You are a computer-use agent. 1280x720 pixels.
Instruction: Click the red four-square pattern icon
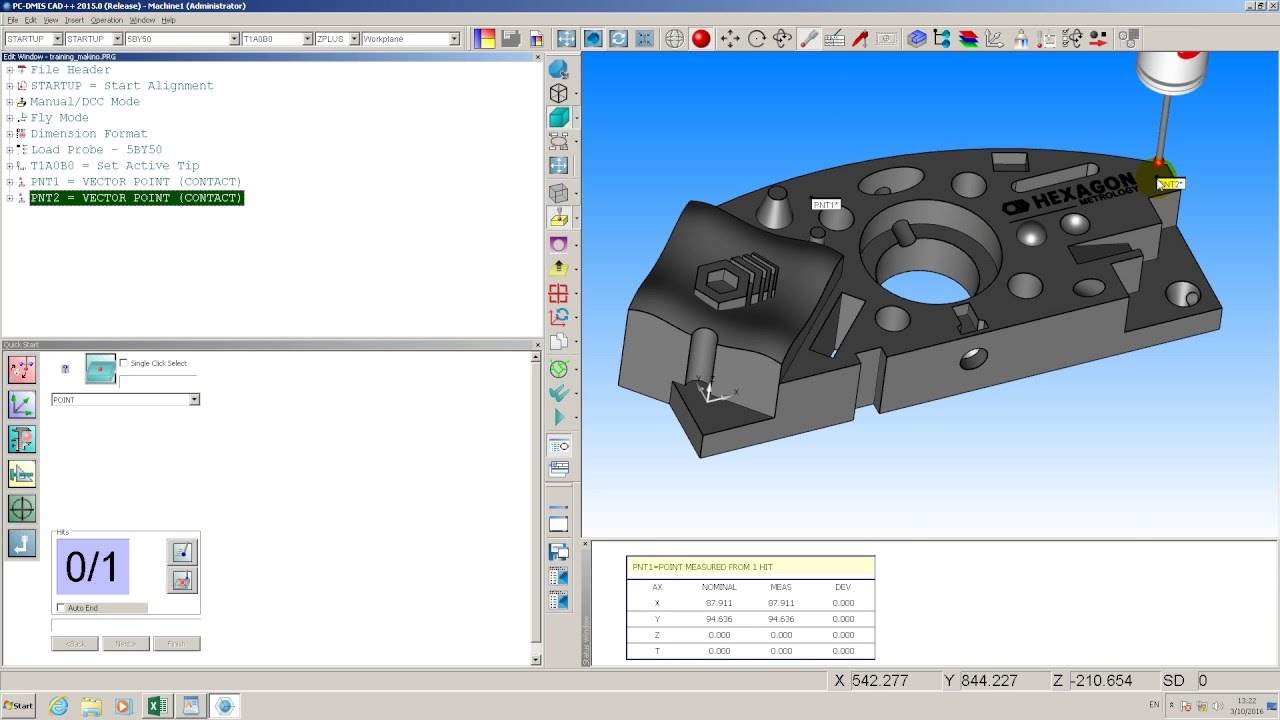pyautogui.click(x=559, y=293)
